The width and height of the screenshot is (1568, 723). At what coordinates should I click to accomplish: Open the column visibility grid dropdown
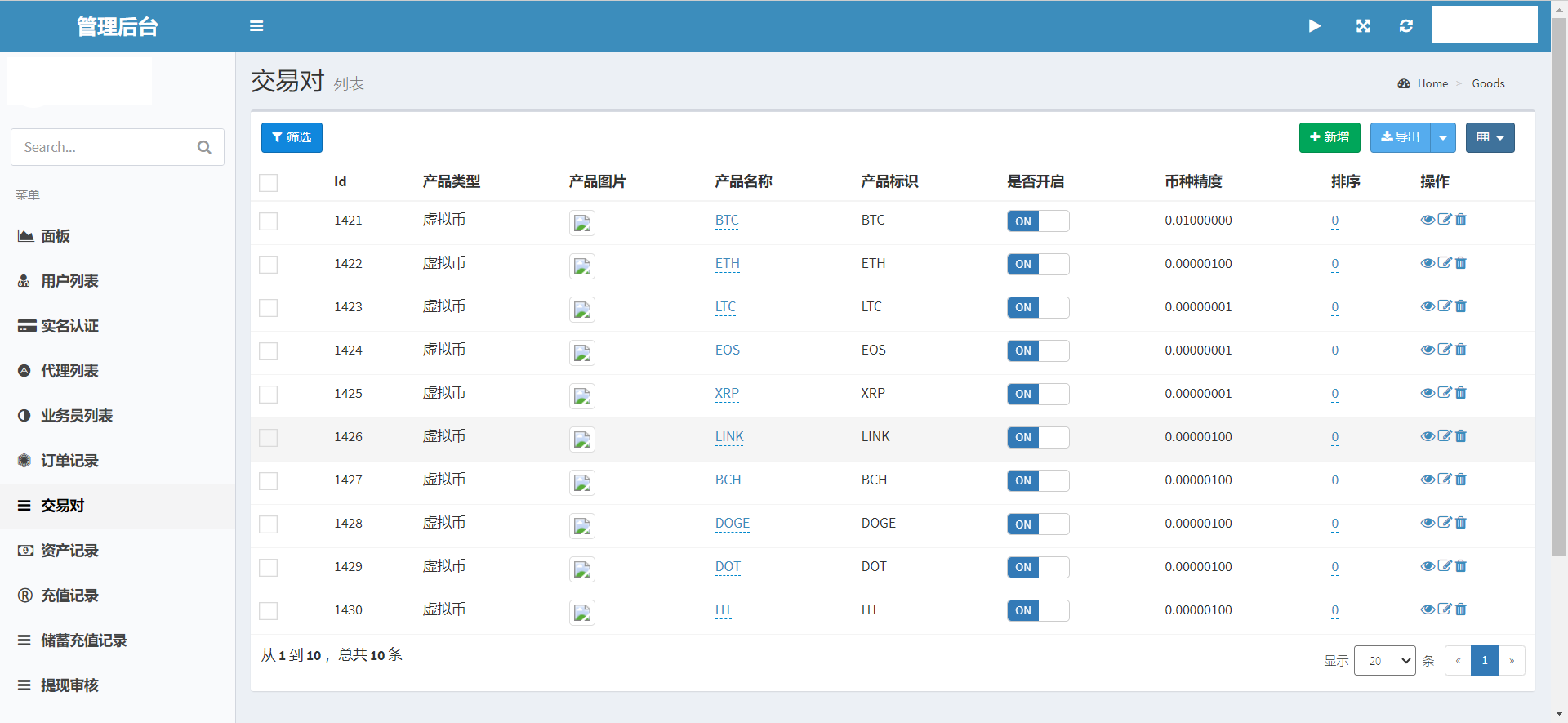click(1490, 137)
